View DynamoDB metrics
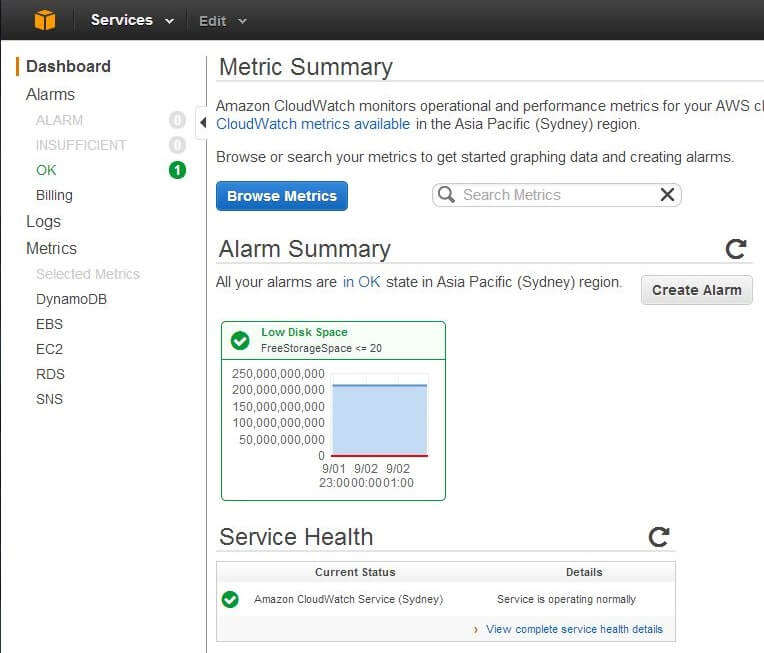 [71, 299]
